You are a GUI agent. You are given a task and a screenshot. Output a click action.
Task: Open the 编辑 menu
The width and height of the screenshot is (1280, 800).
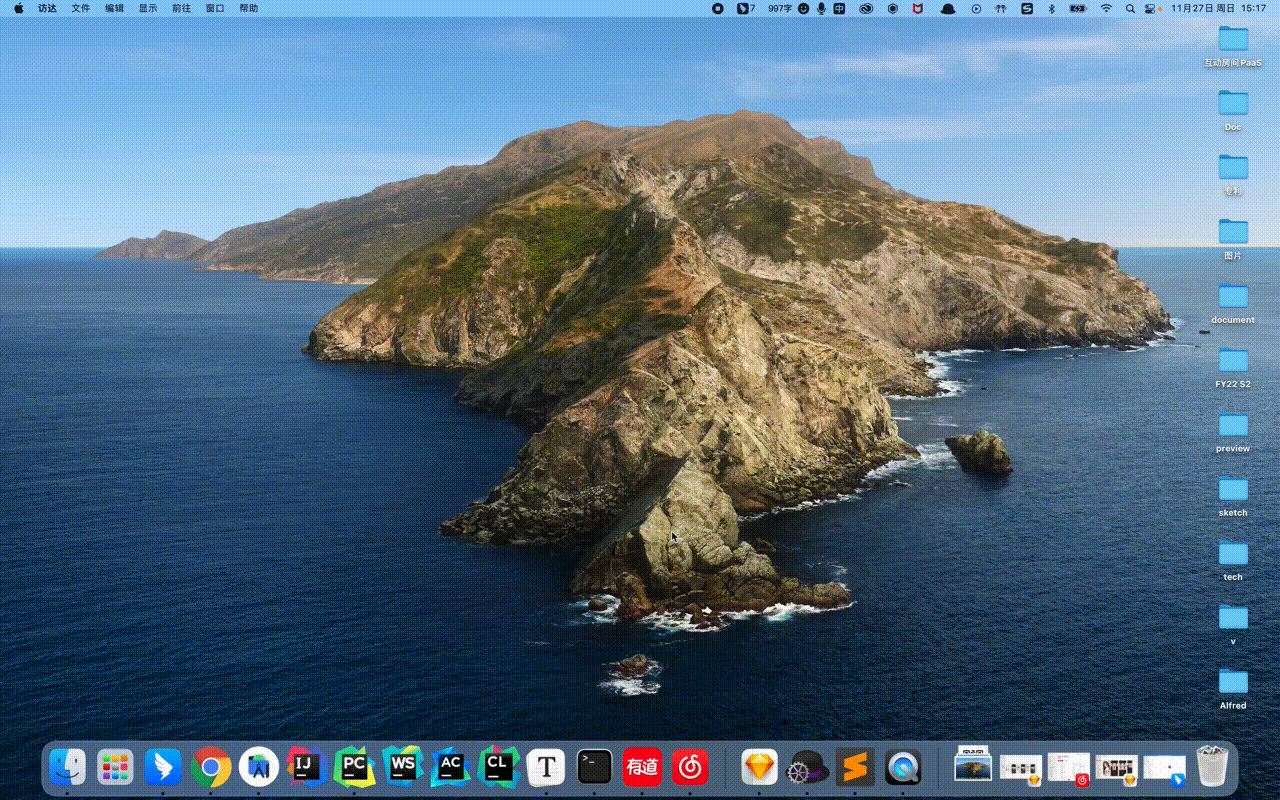click(115, 8)
